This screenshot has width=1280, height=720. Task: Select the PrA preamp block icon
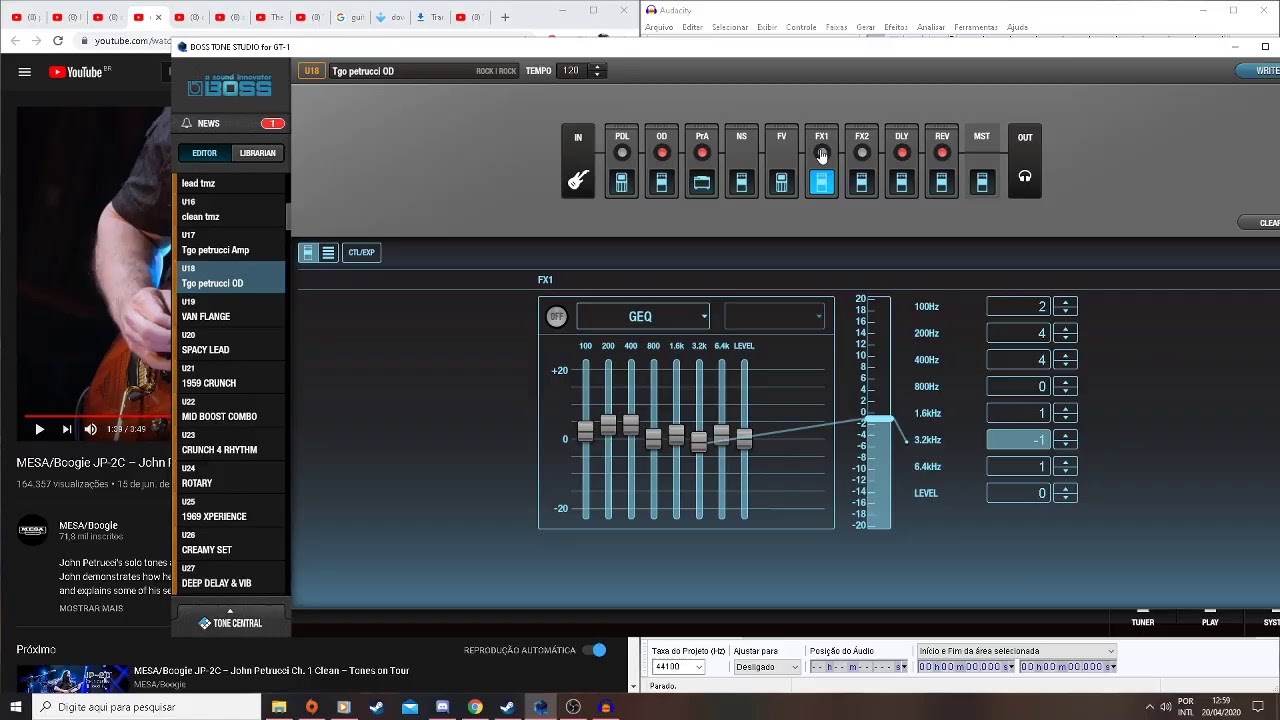click(x=701, y=182)
